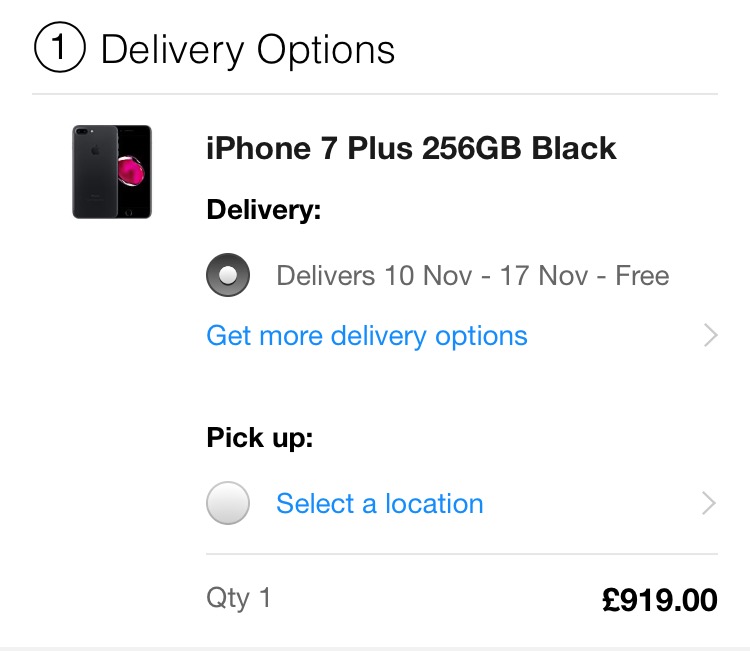Screen dimensions: 750x651
Task: Select the Delivers 10 Nov radio button
Action: coord(228,275)
